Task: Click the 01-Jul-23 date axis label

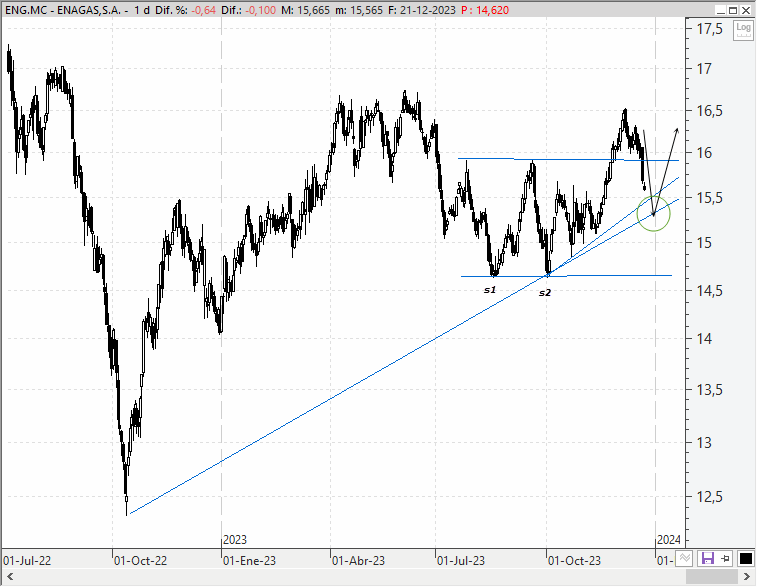Action: [x=461, y=561]
